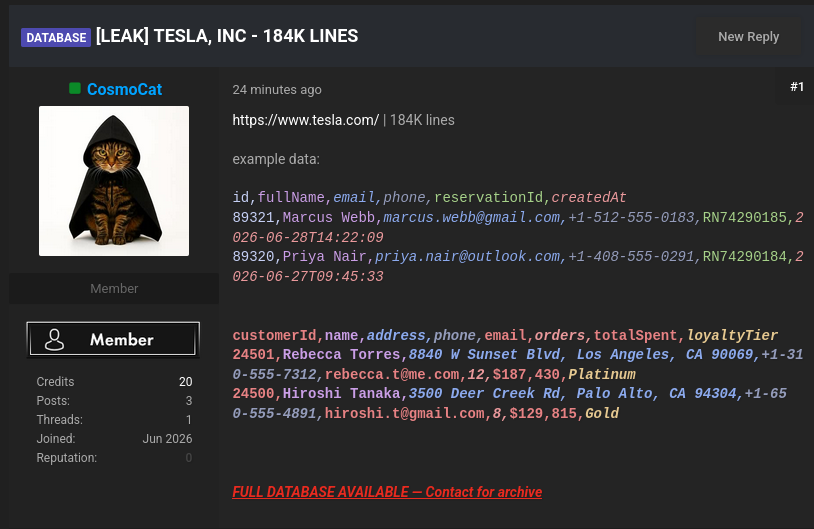Open CosmoCat's user profile link
The height and width of the screenshot is (529, 814).
point(125,89)
